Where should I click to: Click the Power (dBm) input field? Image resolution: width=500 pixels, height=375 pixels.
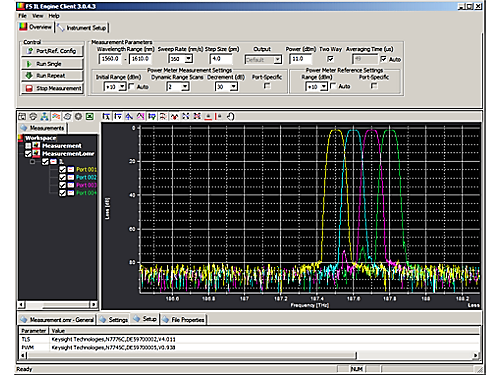[301, 59]
